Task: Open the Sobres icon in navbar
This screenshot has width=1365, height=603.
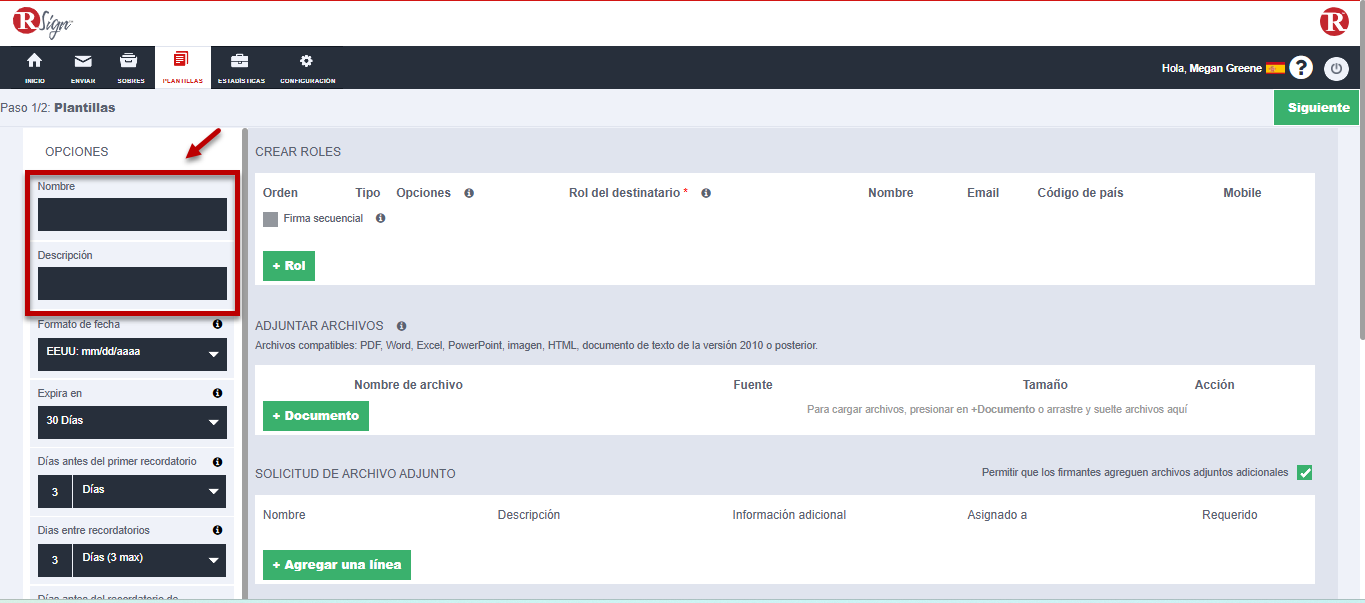Action: (130, 62)
